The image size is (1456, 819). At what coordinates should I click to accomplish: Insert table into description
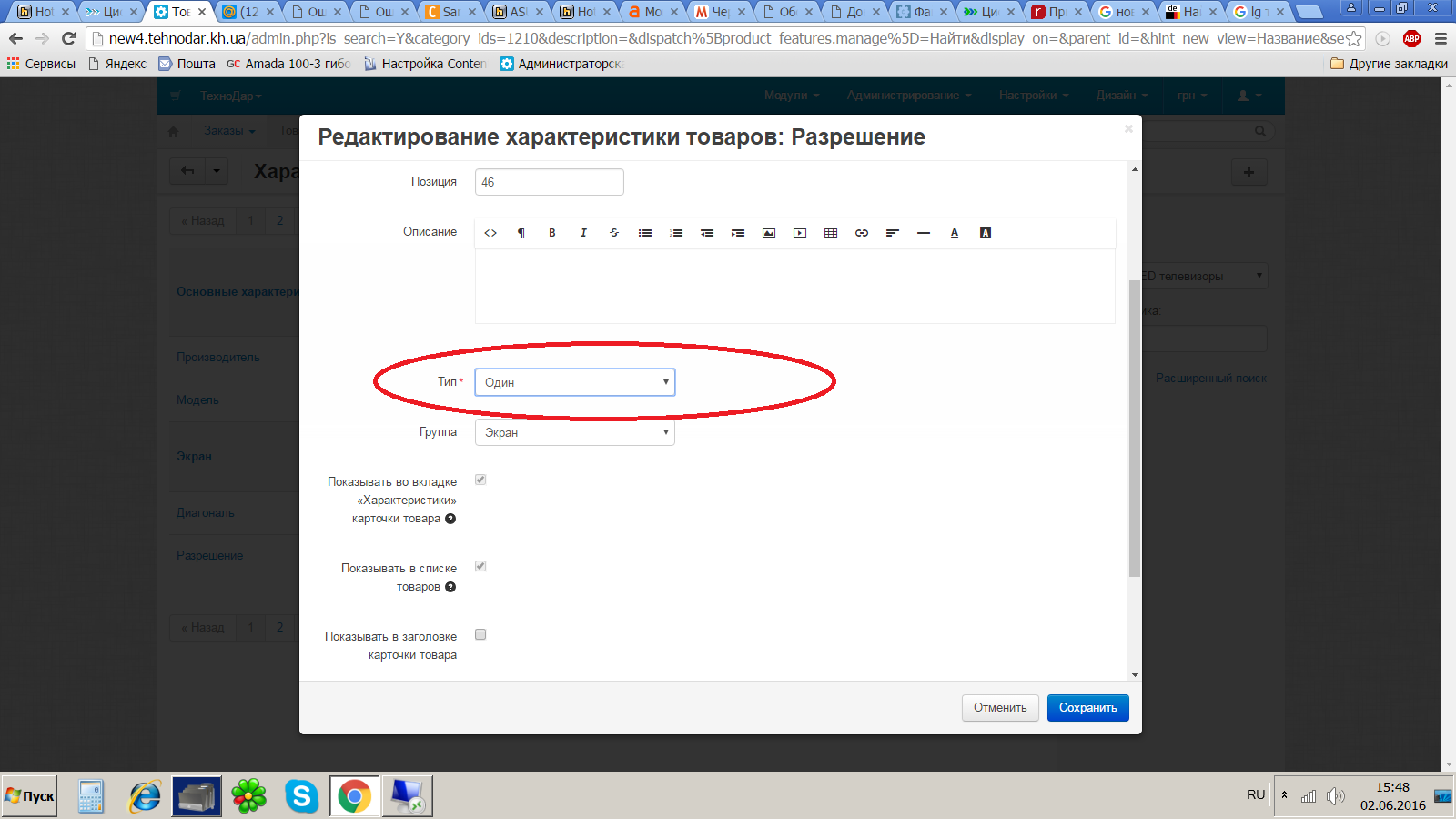pos(831,233)
